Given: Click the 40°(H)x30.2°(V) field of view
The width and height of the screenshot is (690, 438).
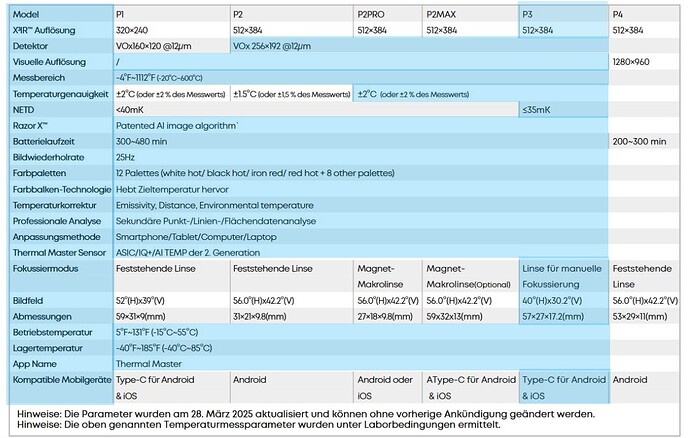Looking at the screenshot, I should click(x=552, y=301).
